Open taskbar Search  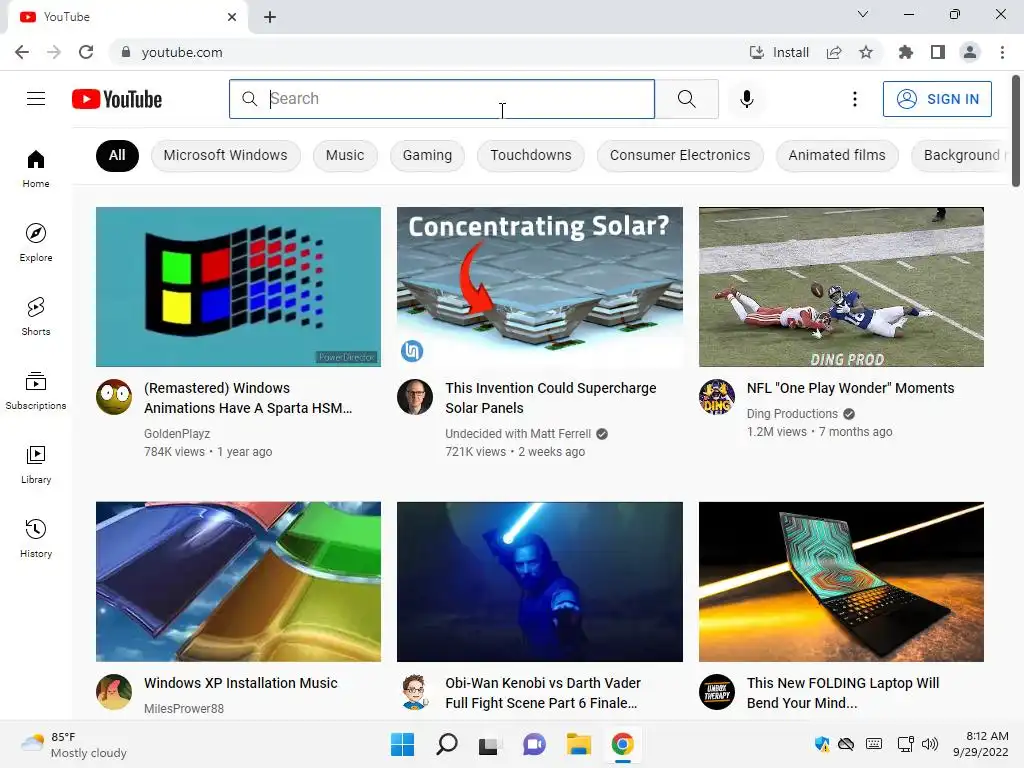[447, 744]
